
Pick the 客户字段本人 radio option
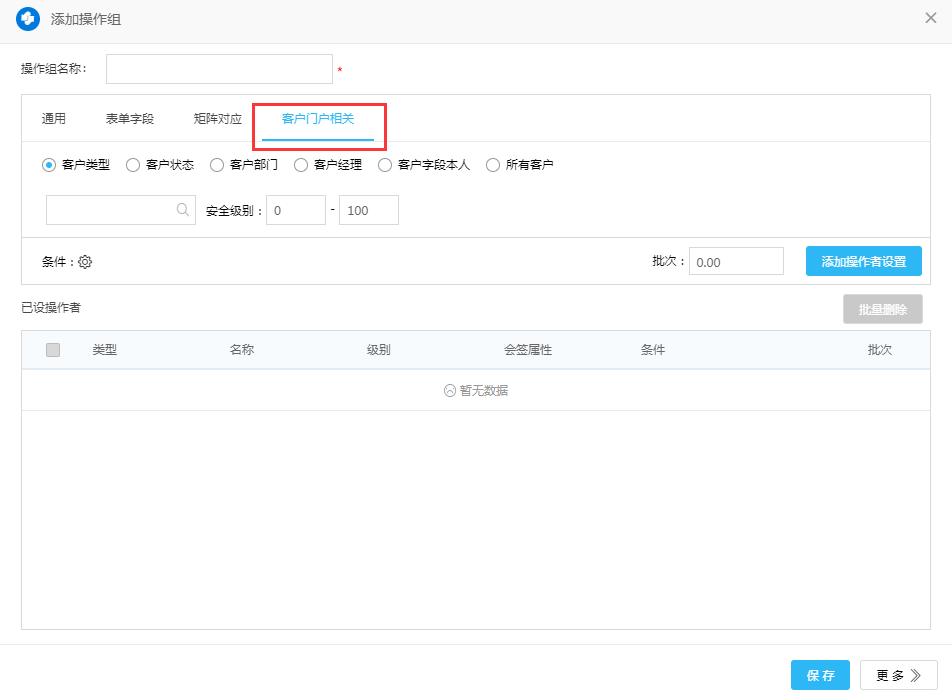pyautogui.click(x=385, y=165)
